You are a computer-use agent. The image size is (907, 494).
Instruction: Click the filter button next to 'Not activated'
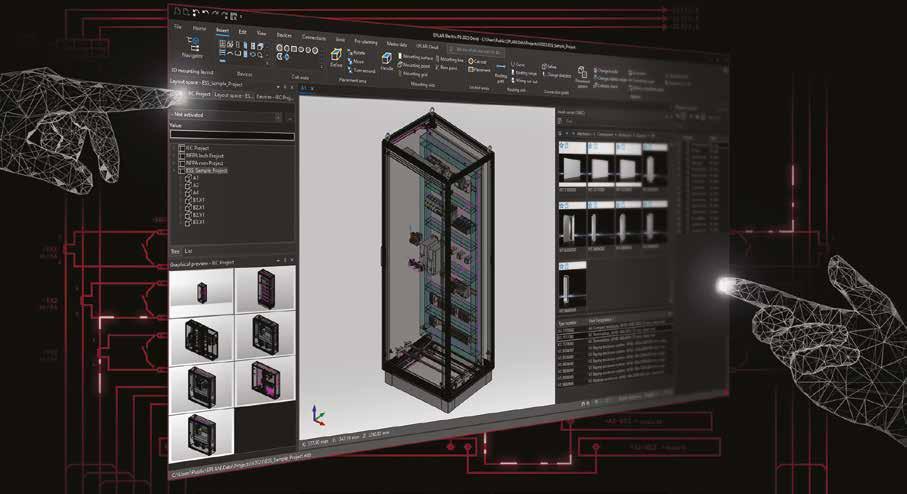point(290,118)
